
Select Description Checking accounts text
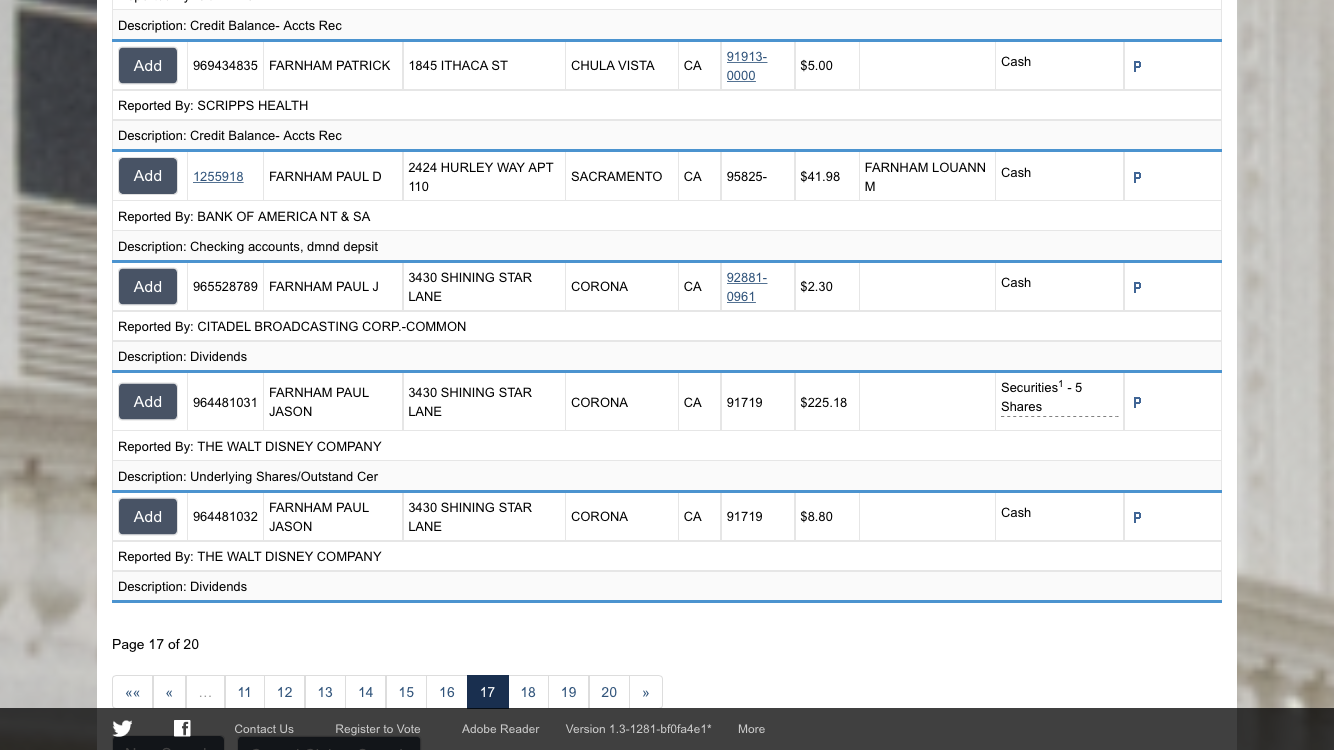pyautogui.click(x=248, y=247)
